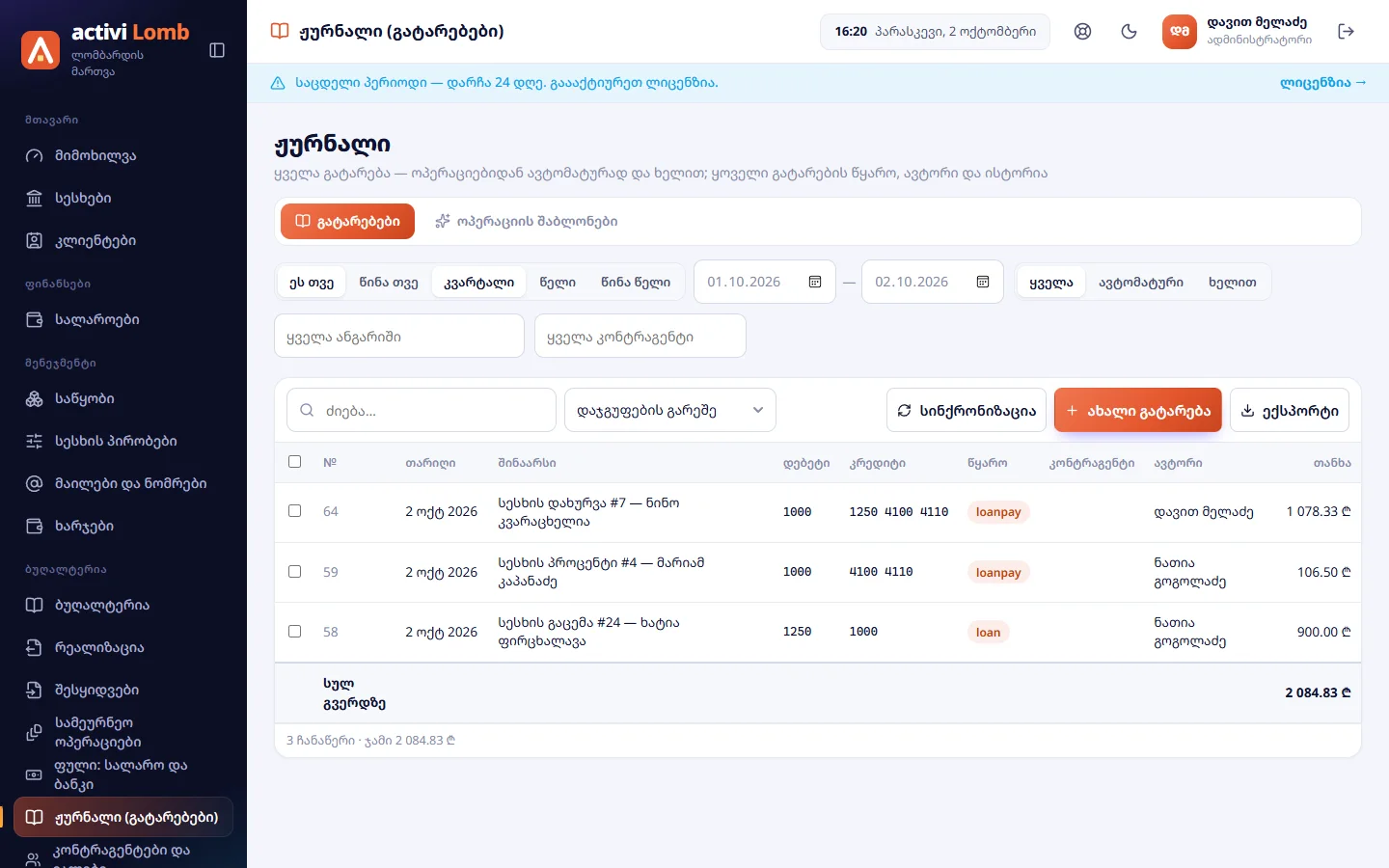
Task: Open ხარჯები in sidebar
Action: pyautogui.click(x=123, y=526)
